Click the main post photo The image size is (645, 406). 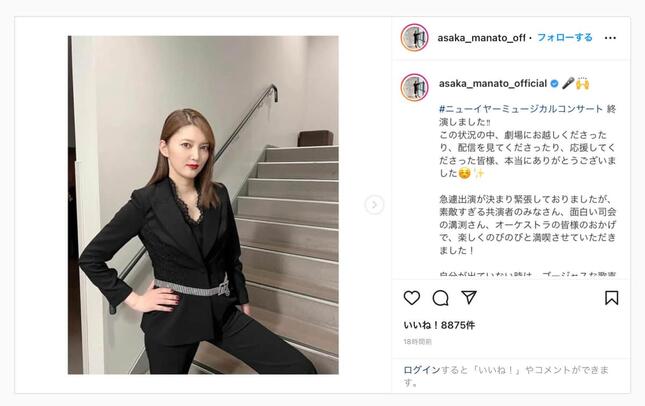pyautogui.click(x=203, y=205)
